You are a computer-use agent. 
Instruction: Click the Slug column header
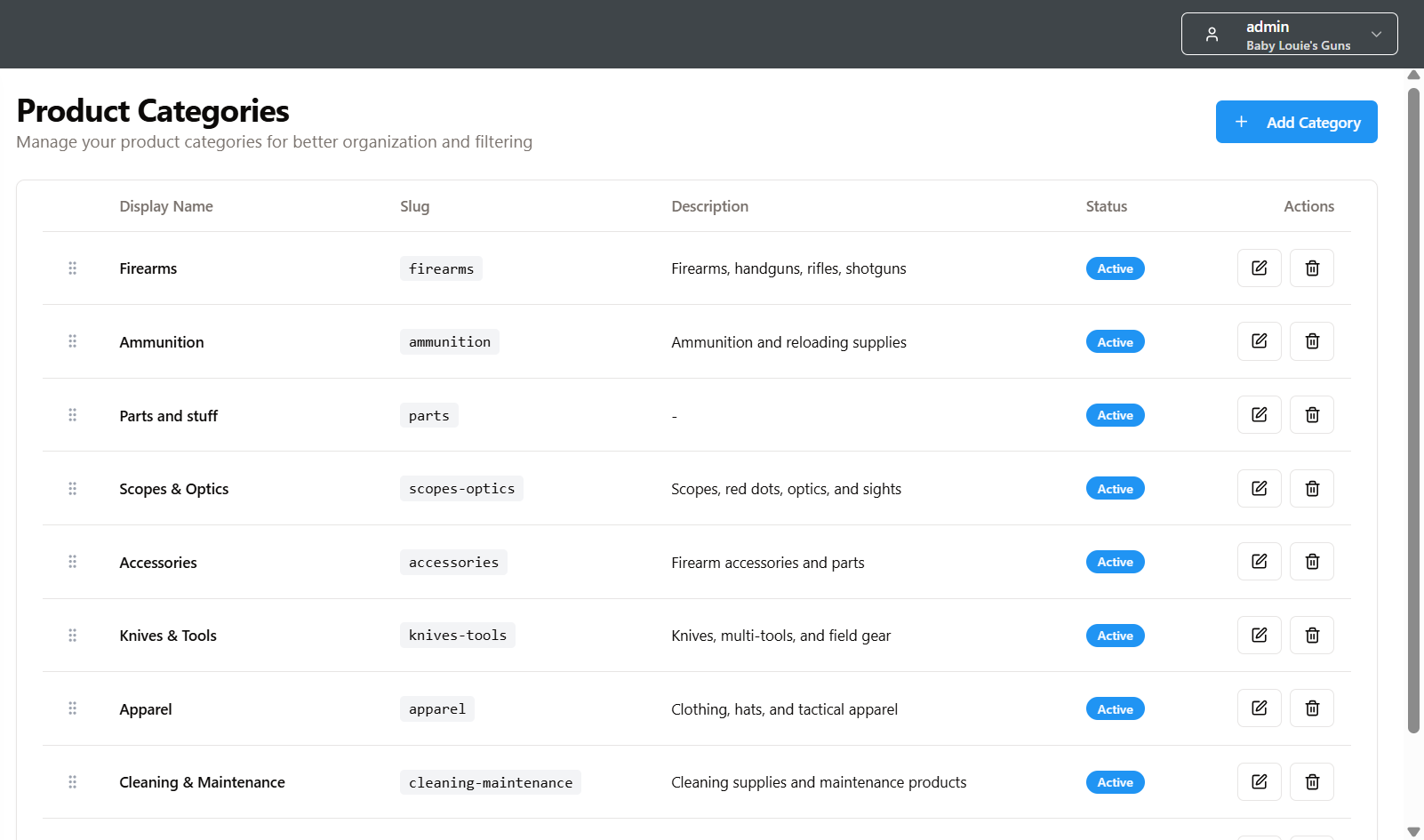pos(414,206)
